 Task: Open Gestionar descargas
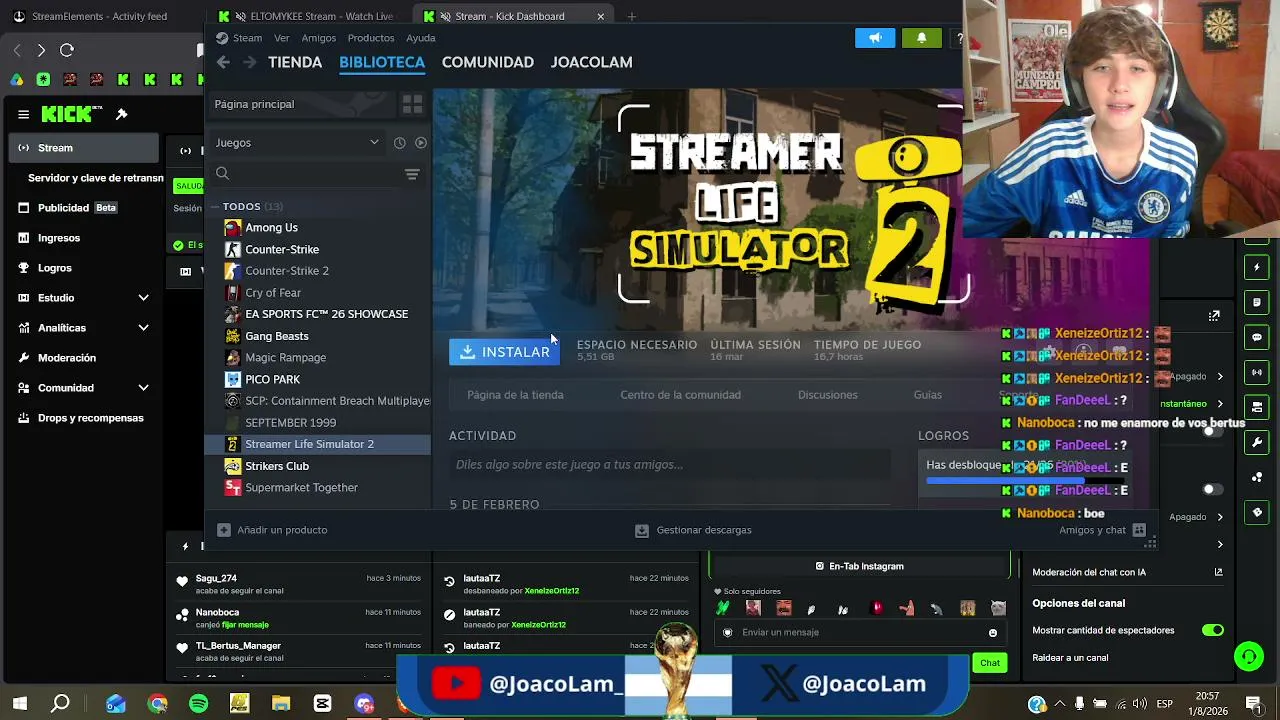tap(694, 530)
